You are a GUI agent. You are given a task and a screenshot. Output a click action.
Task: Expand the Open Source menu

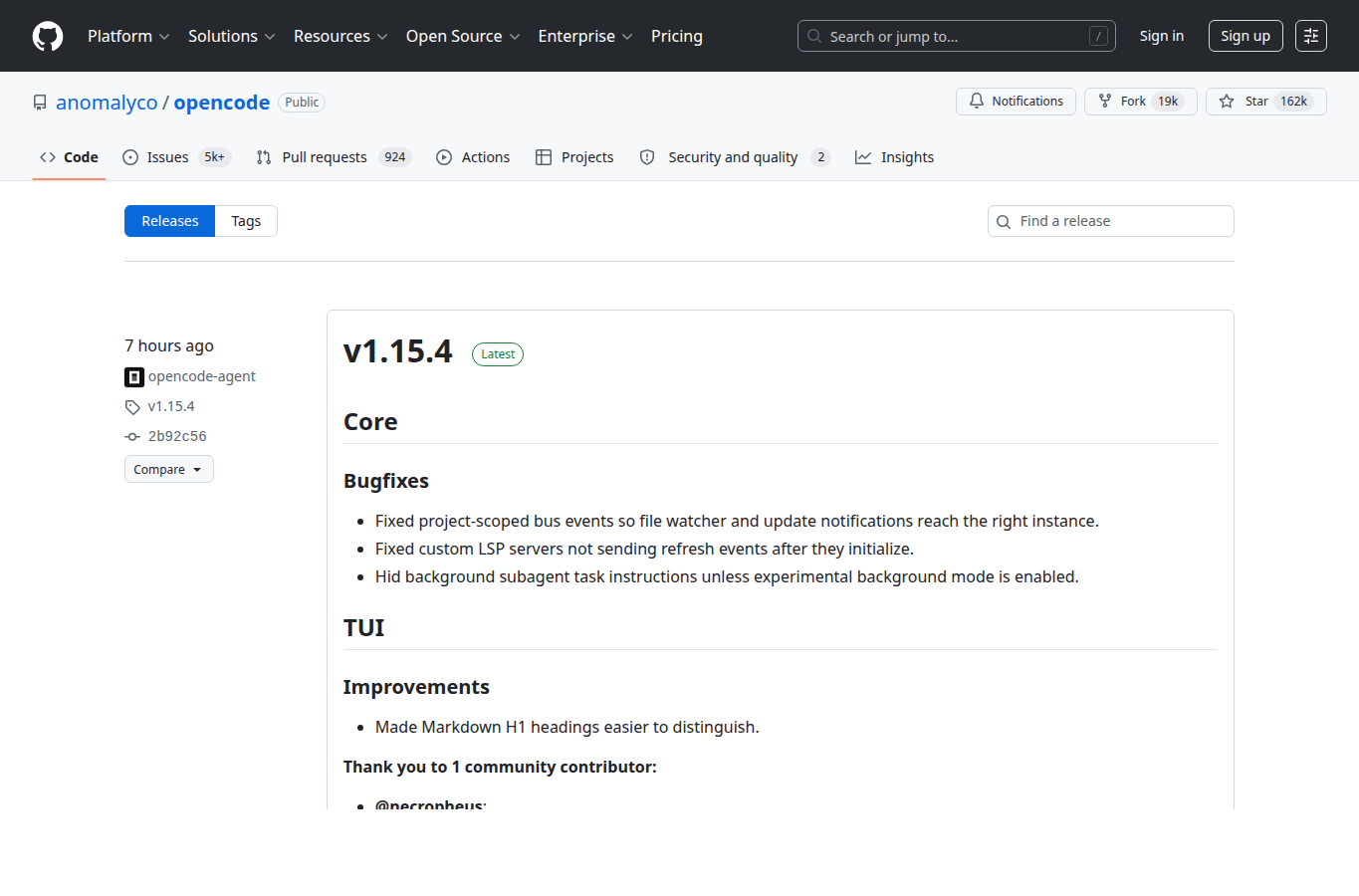[463, 36]
